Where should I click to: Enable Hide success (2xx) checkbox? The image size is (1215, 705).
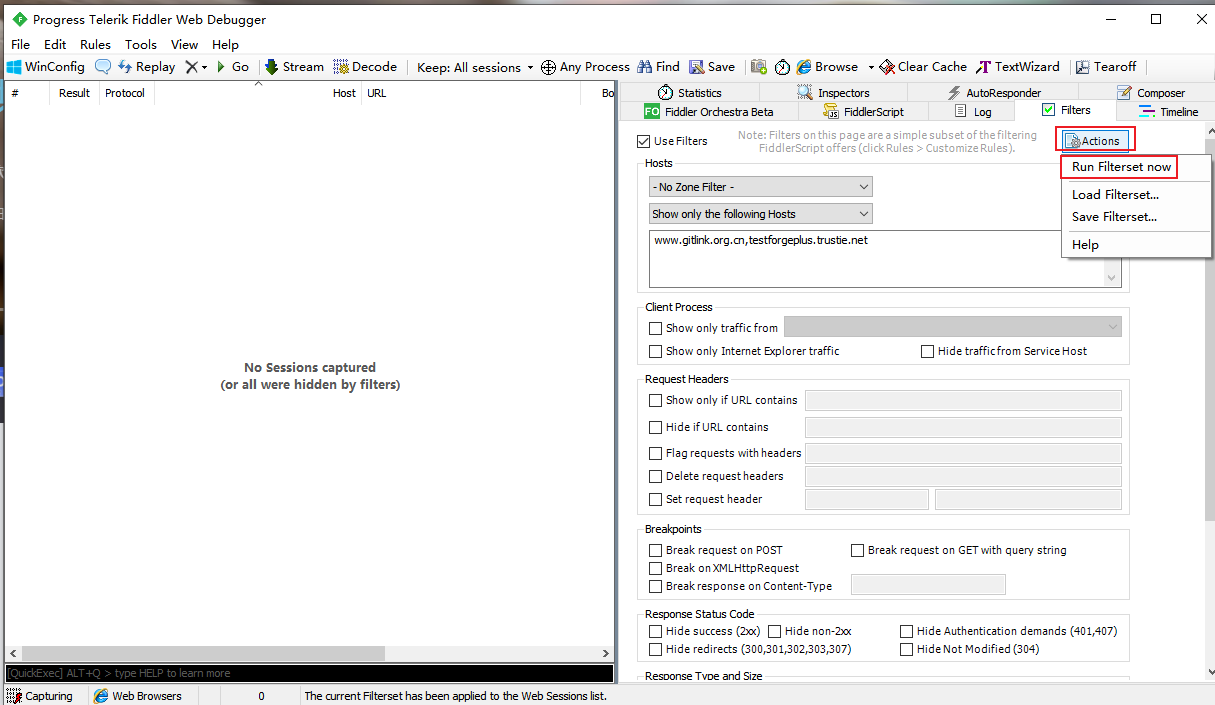[656, 631]
